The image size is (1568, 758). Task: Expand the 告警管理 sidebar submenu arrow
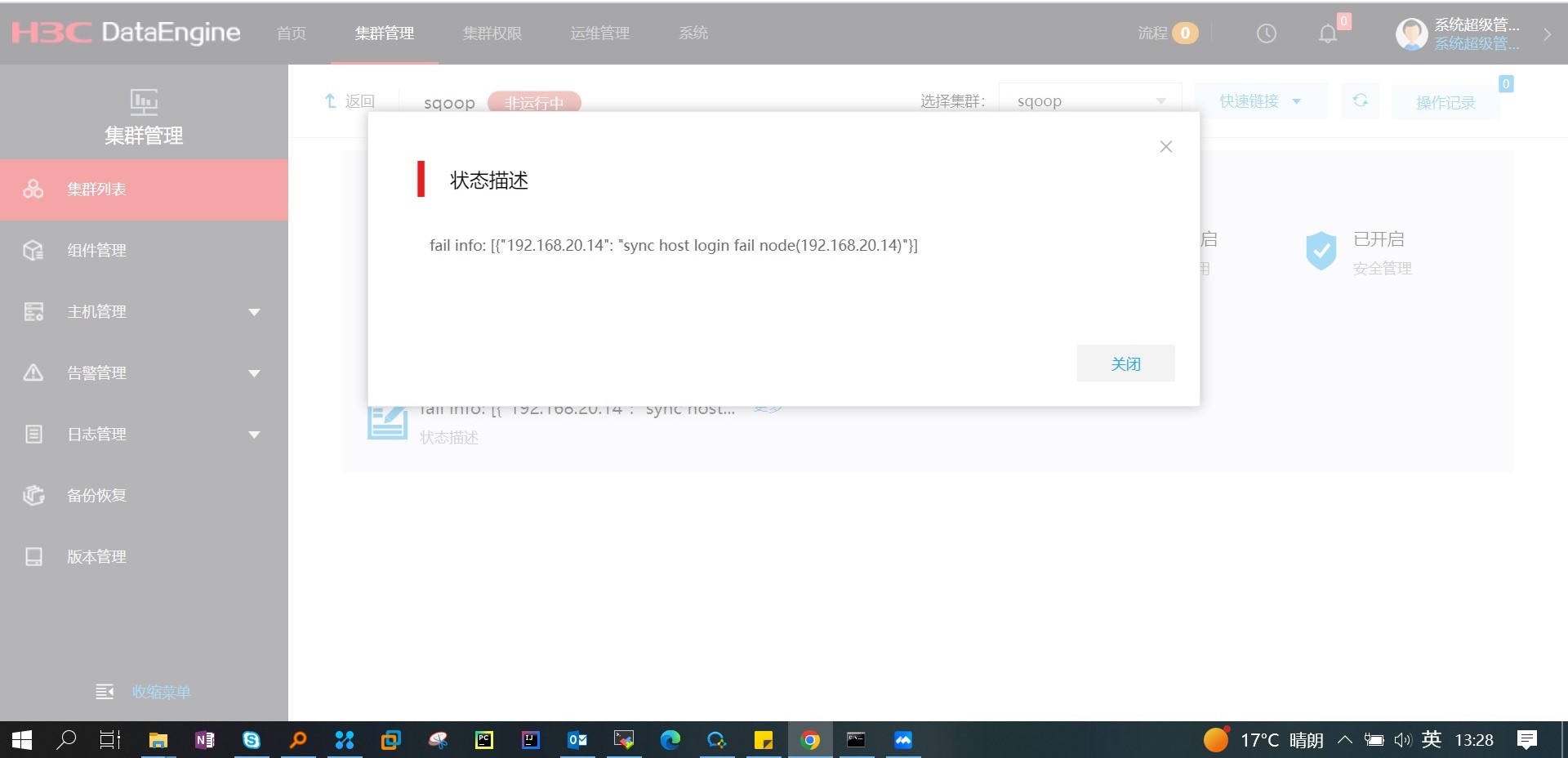[x=254, y=373]
